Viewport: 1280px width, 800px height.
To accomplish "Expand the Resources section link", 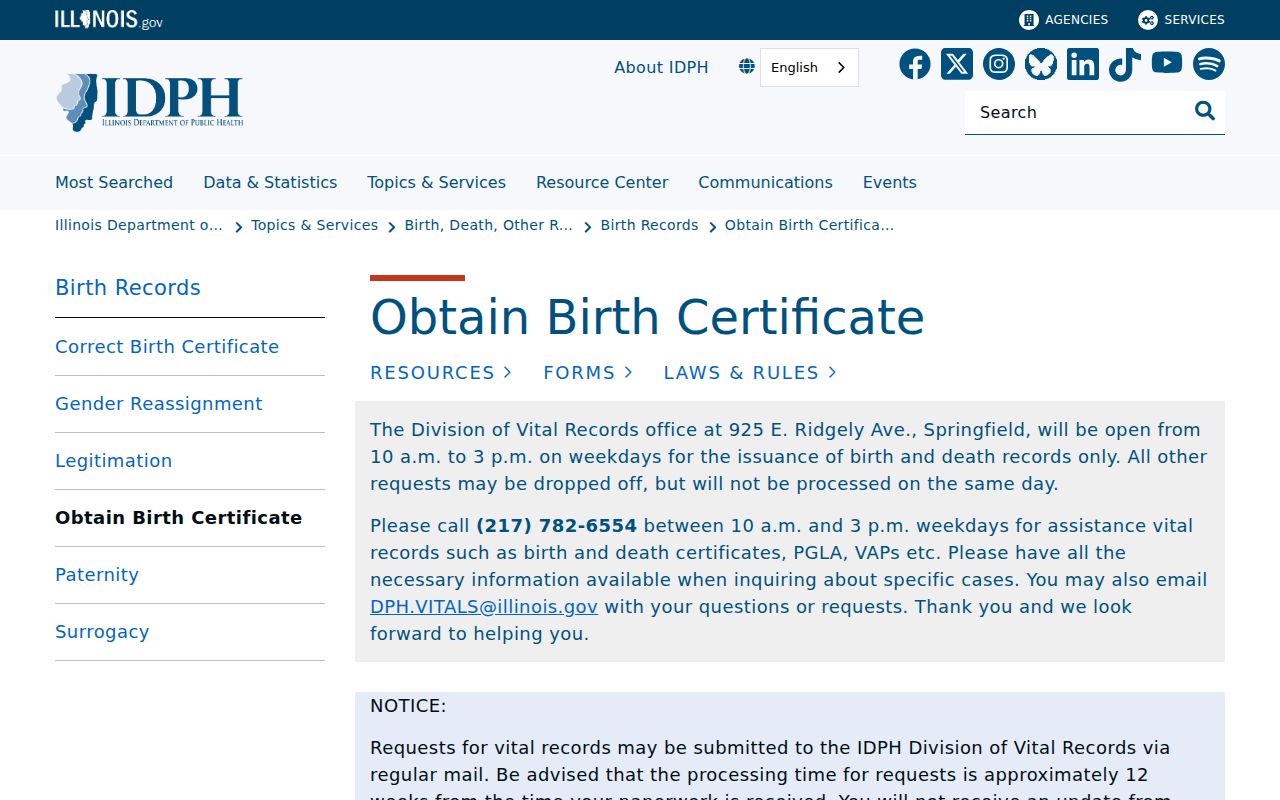I will [x=441, y=372].
